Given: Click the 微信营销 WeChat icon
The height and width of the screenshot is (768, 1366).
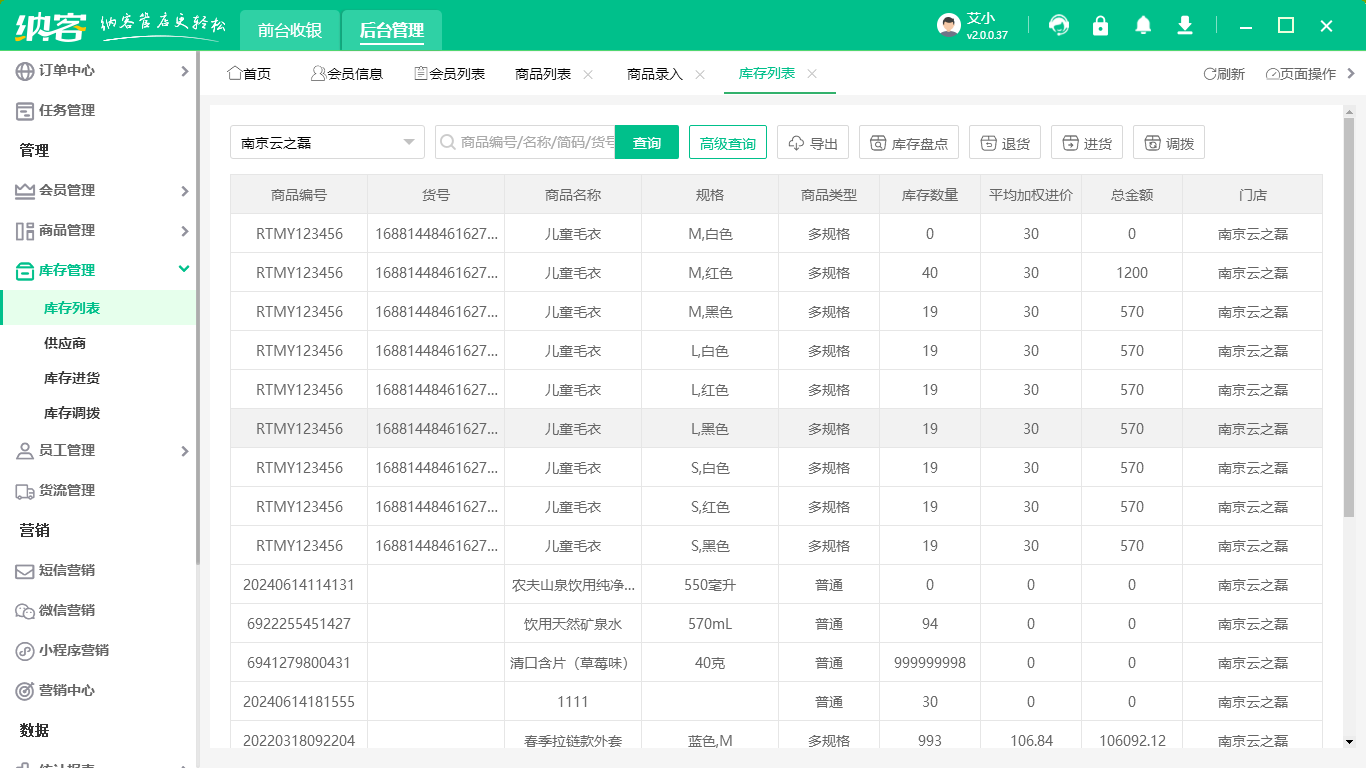Looking at the screenshot, I should (25, 611).
